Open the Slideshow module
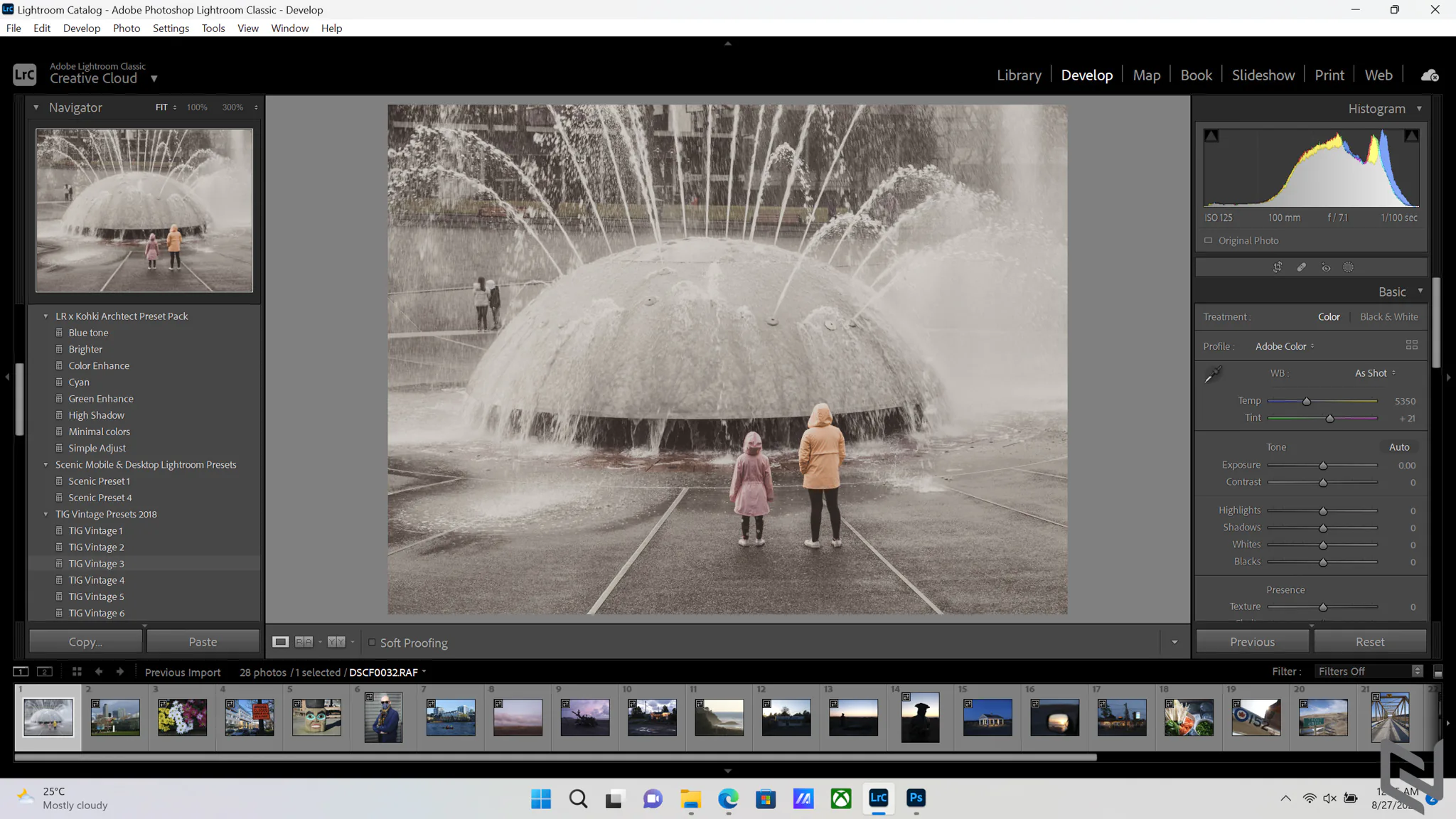 [x=1263, y=75]
